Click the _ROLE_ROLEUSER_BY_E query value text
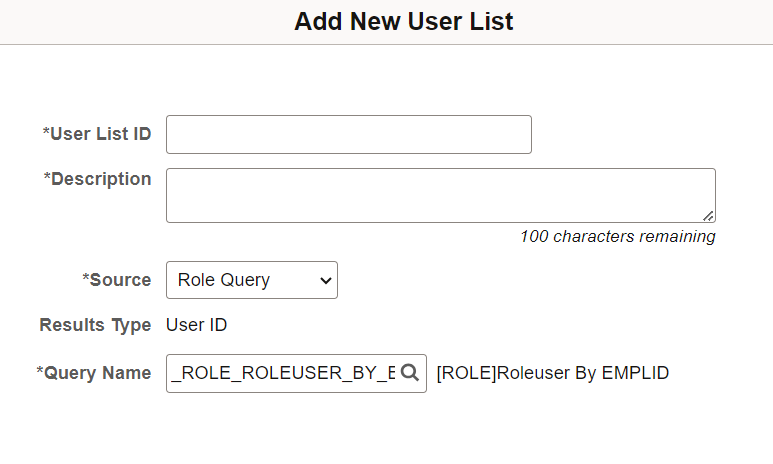773x464 pixels. click(283, 373)
